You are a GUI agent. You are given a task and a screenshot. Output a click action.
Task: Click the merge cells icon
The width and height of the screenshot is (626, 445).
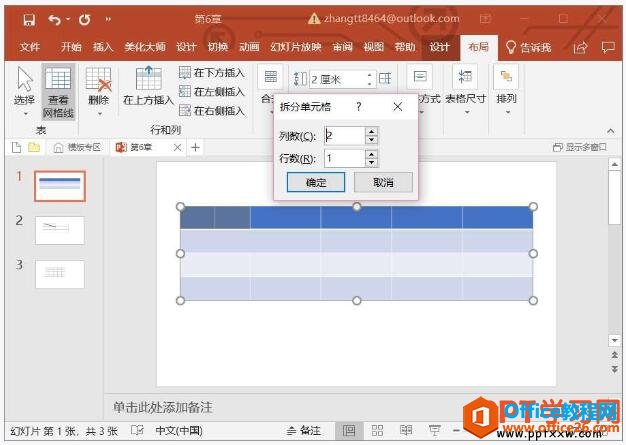click(x=270, y=76)
